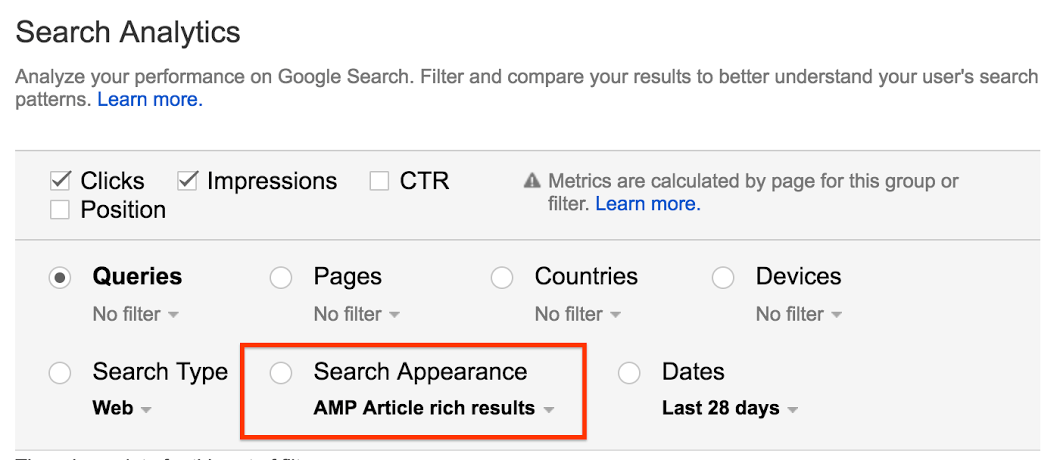The image size is (1060, 460).
Task: Select the Queries radio button
Action: (x=61, y=278)
